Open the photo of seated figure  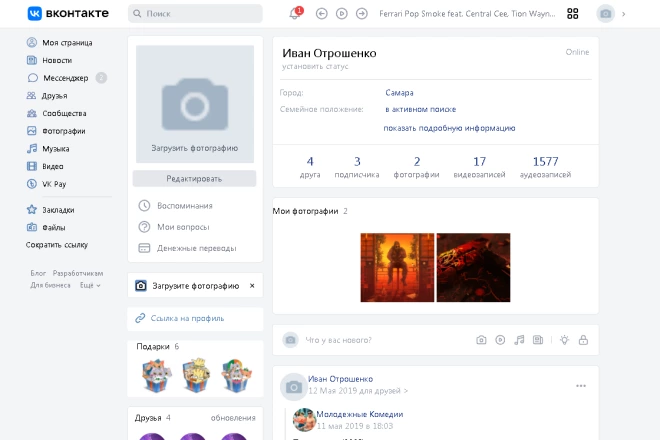click(397, 267)
